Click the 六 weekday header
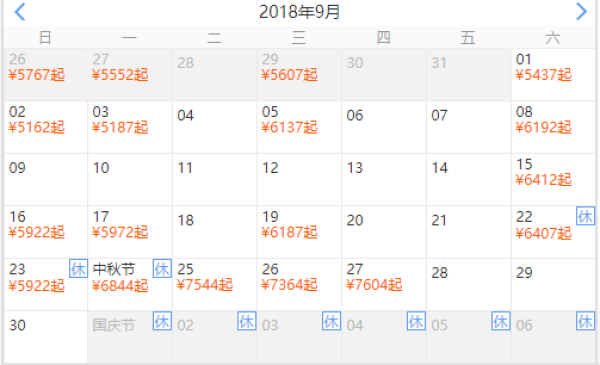The image size is (600, 365). [553, 37]
